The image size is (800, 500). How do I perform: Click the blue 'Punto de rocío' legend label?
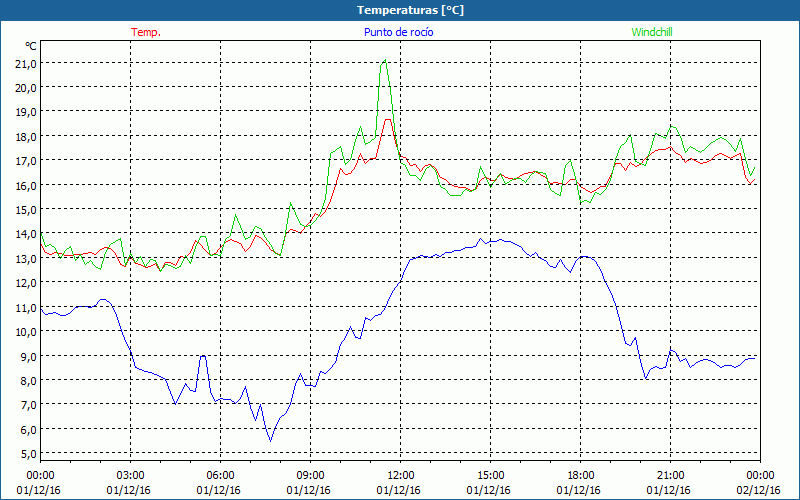tap(398, 32)
